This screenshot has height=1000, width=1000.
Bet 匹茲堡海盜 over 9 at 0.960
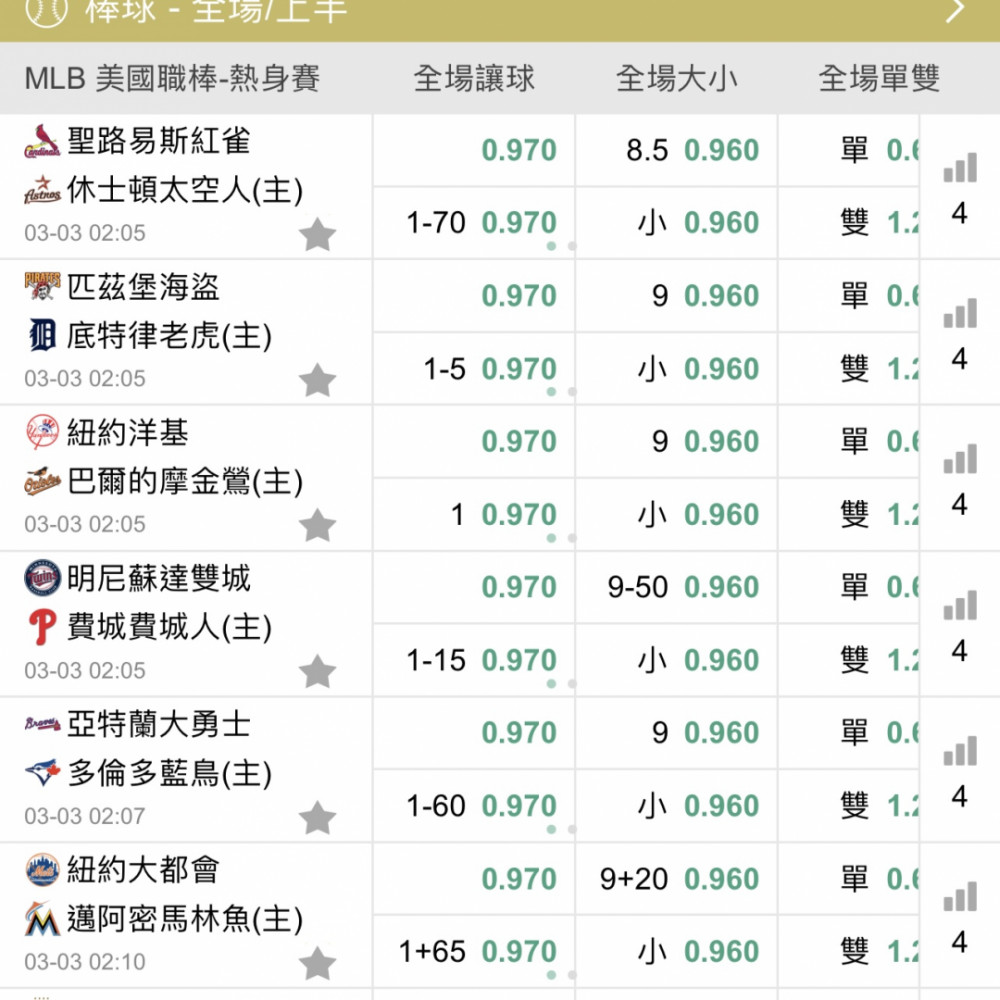677,296
